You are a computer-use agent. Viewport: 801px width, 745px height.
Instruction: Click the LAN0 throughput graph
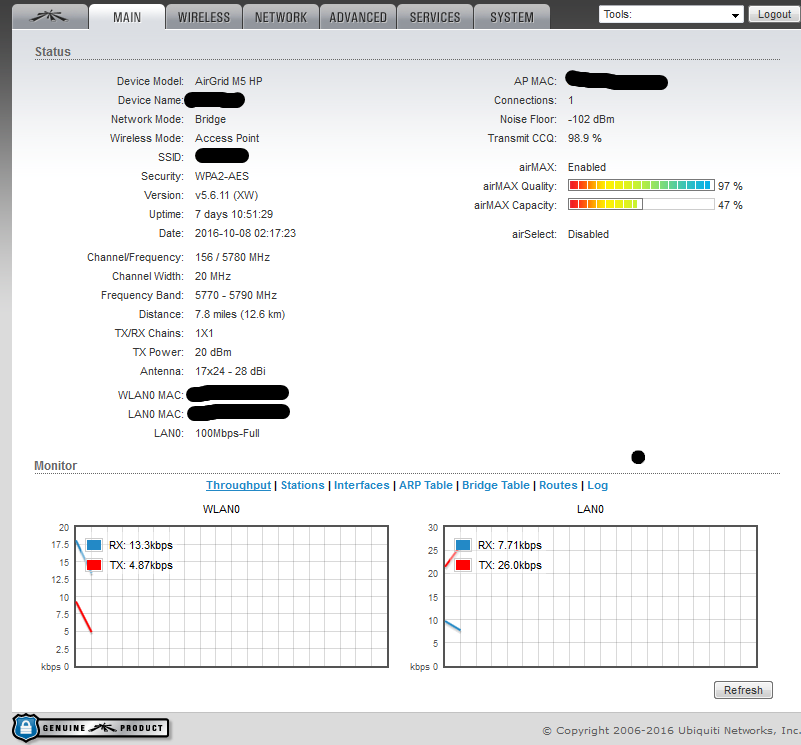pyautogui.click(x=600, y=596)
